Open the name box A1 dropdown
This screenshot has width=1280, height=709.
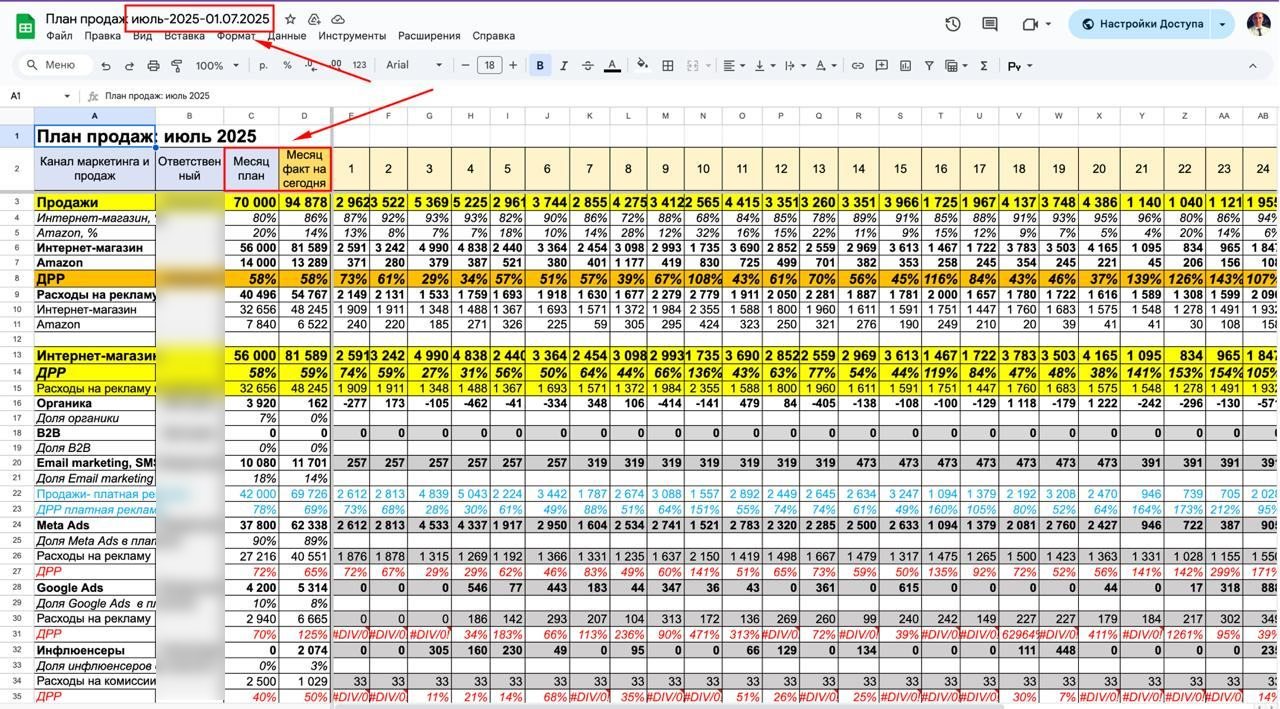[x=67, y=96]
